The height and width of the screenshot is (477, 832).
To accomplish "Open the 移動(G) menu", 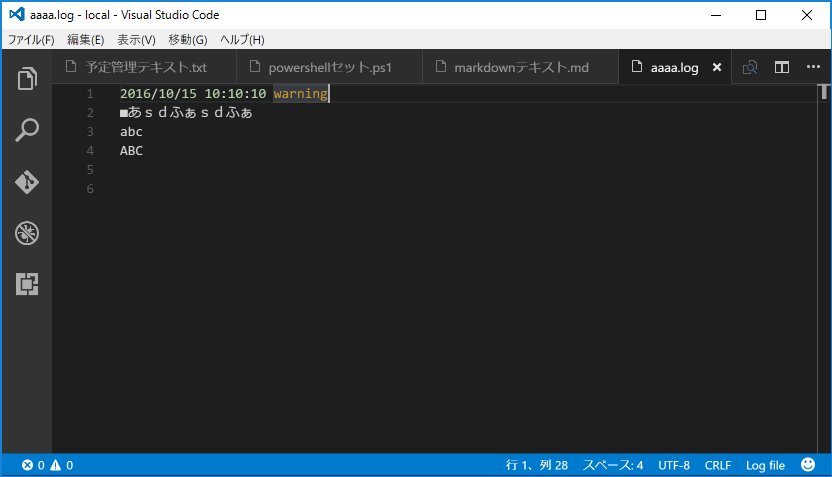I will click(188, 40).
